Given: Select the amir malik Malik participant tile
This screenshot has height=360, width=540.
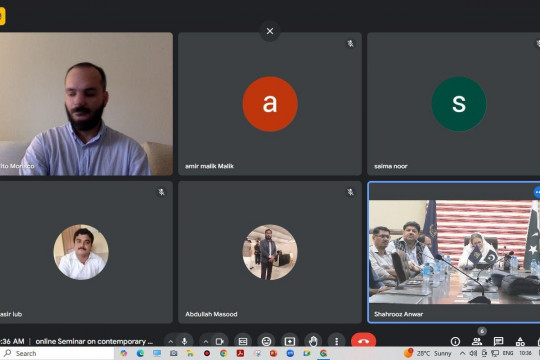Looking at the screenshot, I should coord(270,104).
